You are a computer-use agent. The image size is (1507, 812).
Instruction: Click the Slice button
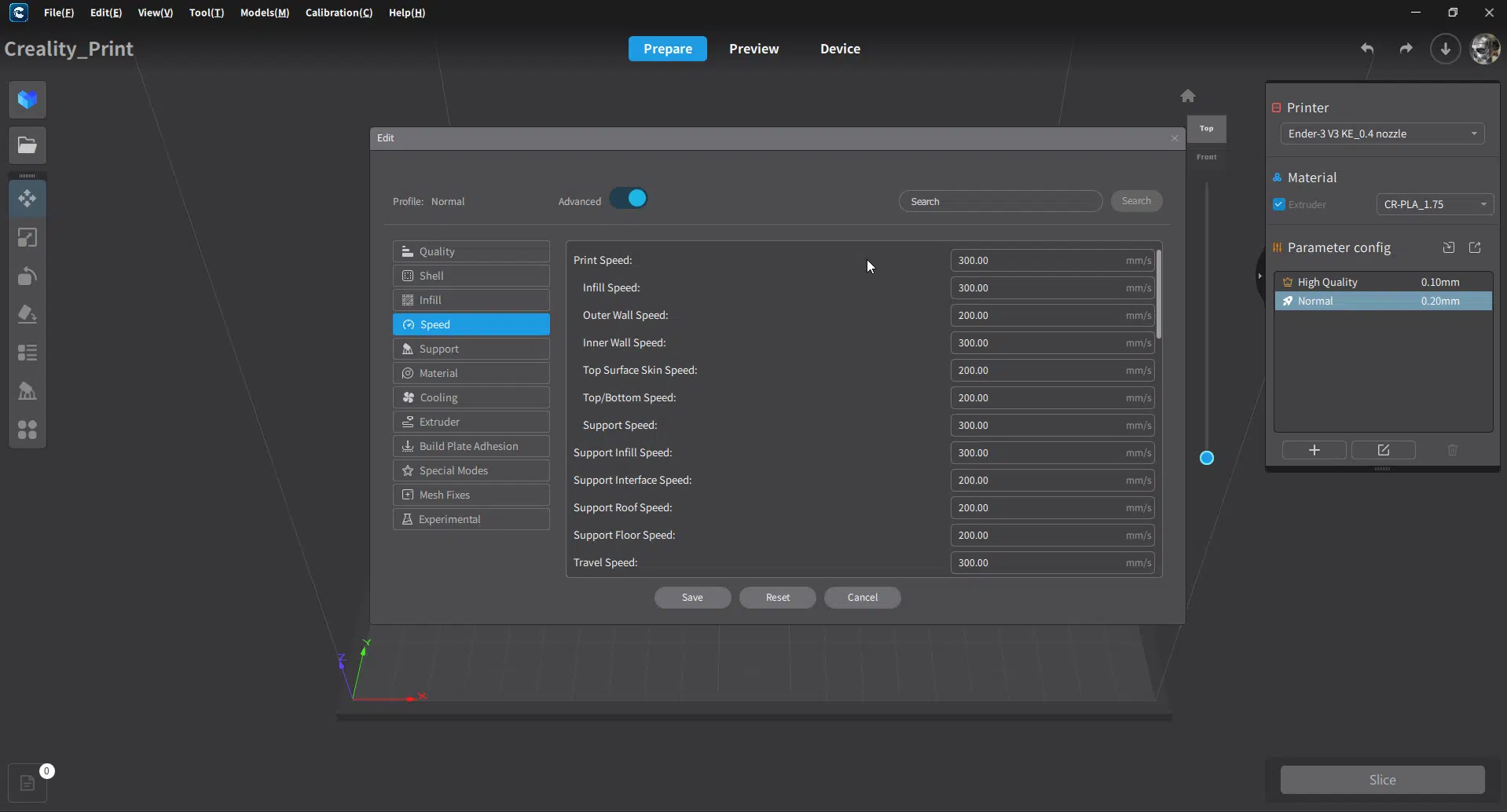1383,780
